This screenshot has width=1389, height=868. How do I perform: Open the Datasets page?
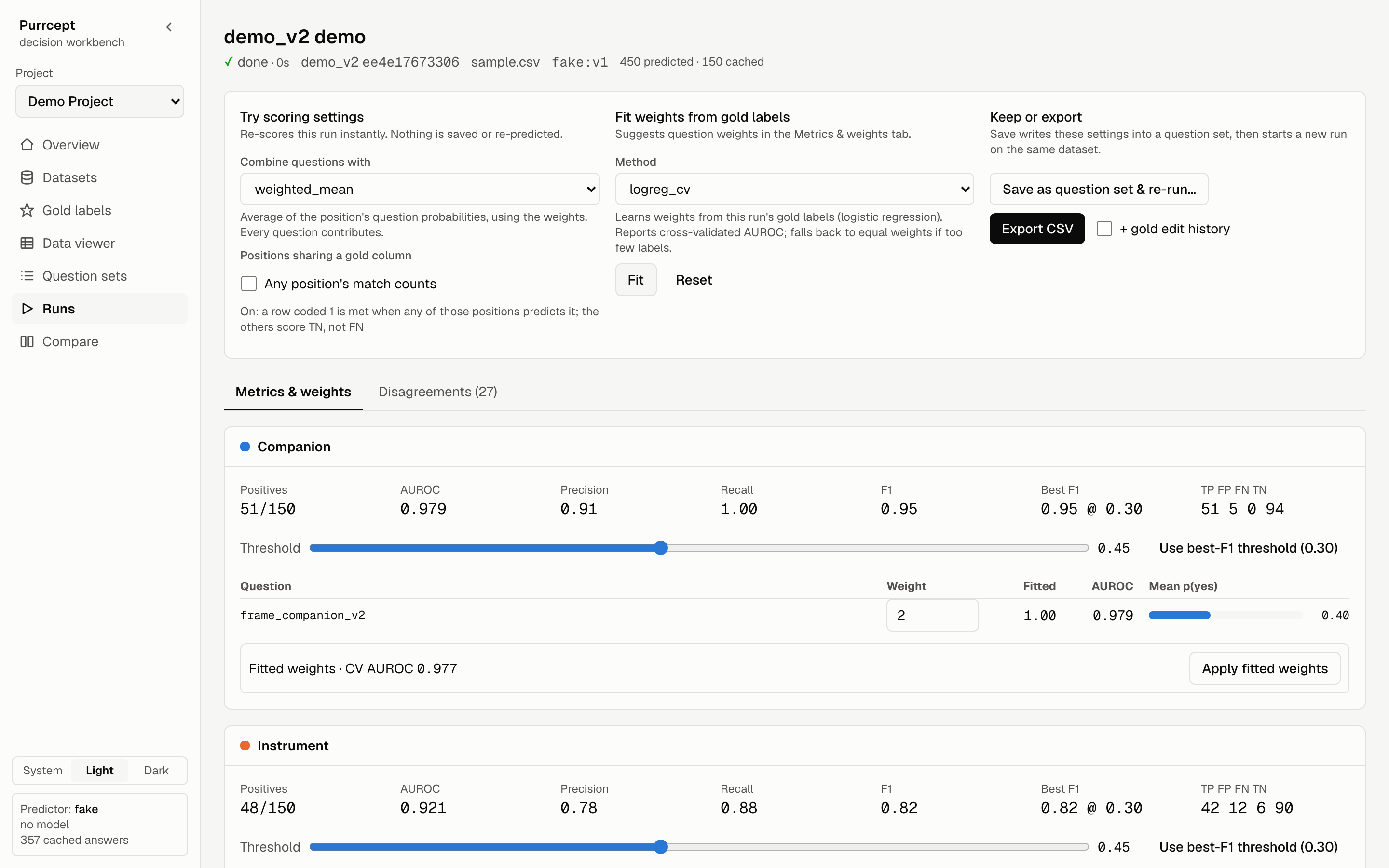100,177
